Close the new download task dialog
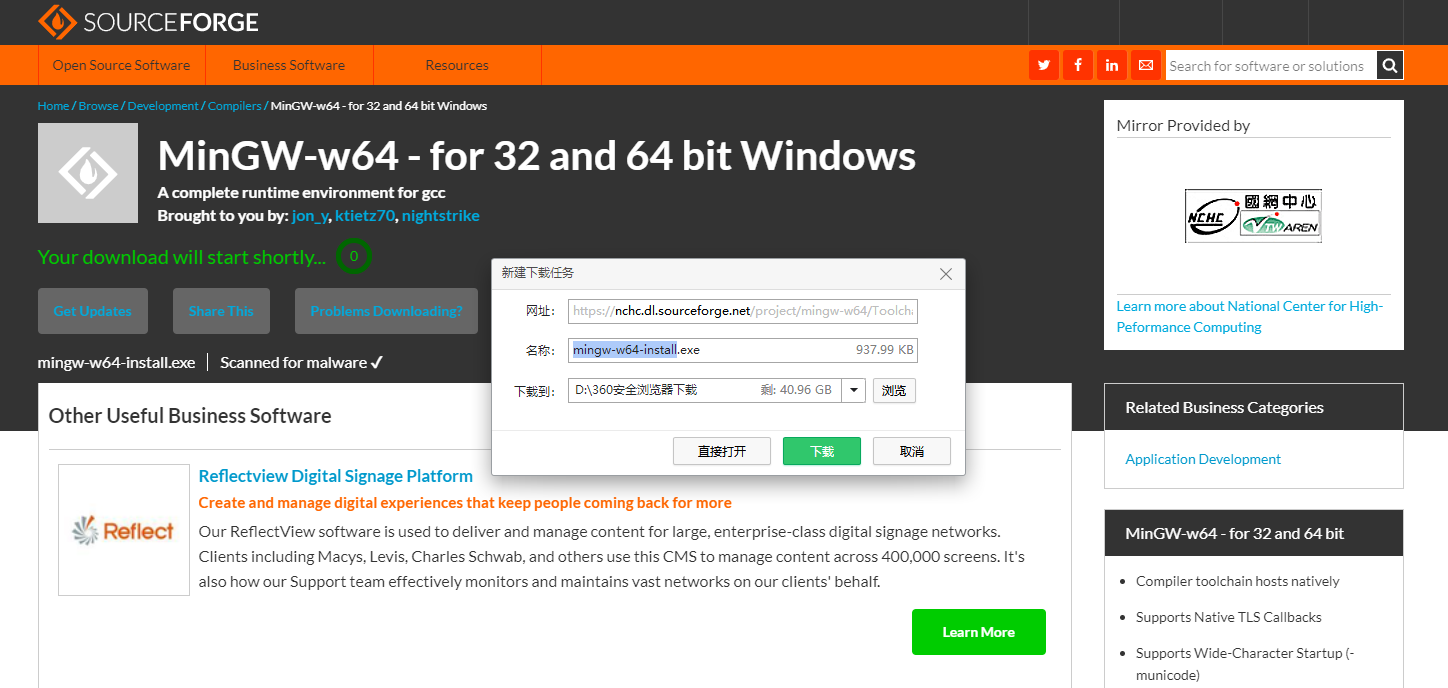The width and height of the screenshot is (1448, 688). (x=946, y=273)
